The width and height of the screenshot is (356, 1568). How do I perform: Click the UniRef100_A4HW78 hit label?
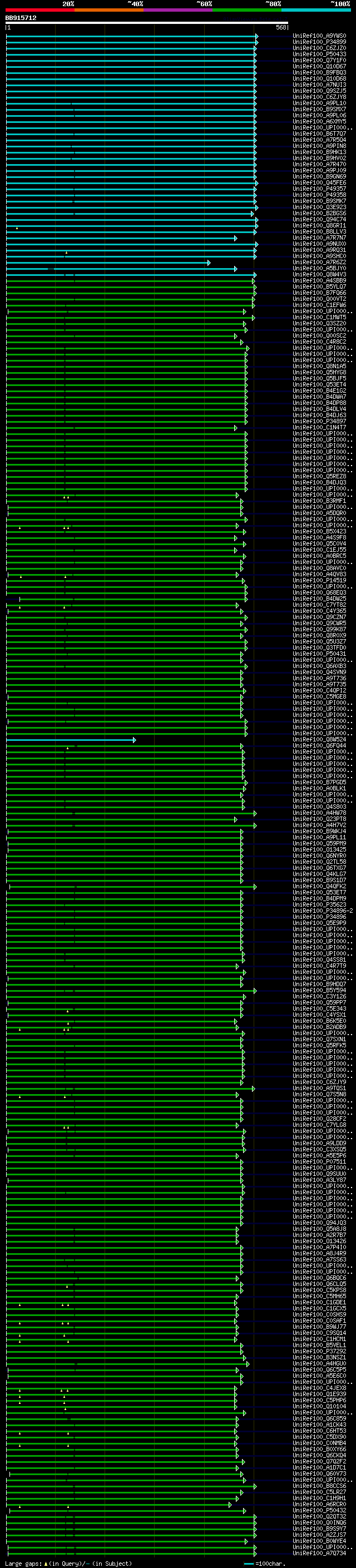pos(319,813)
